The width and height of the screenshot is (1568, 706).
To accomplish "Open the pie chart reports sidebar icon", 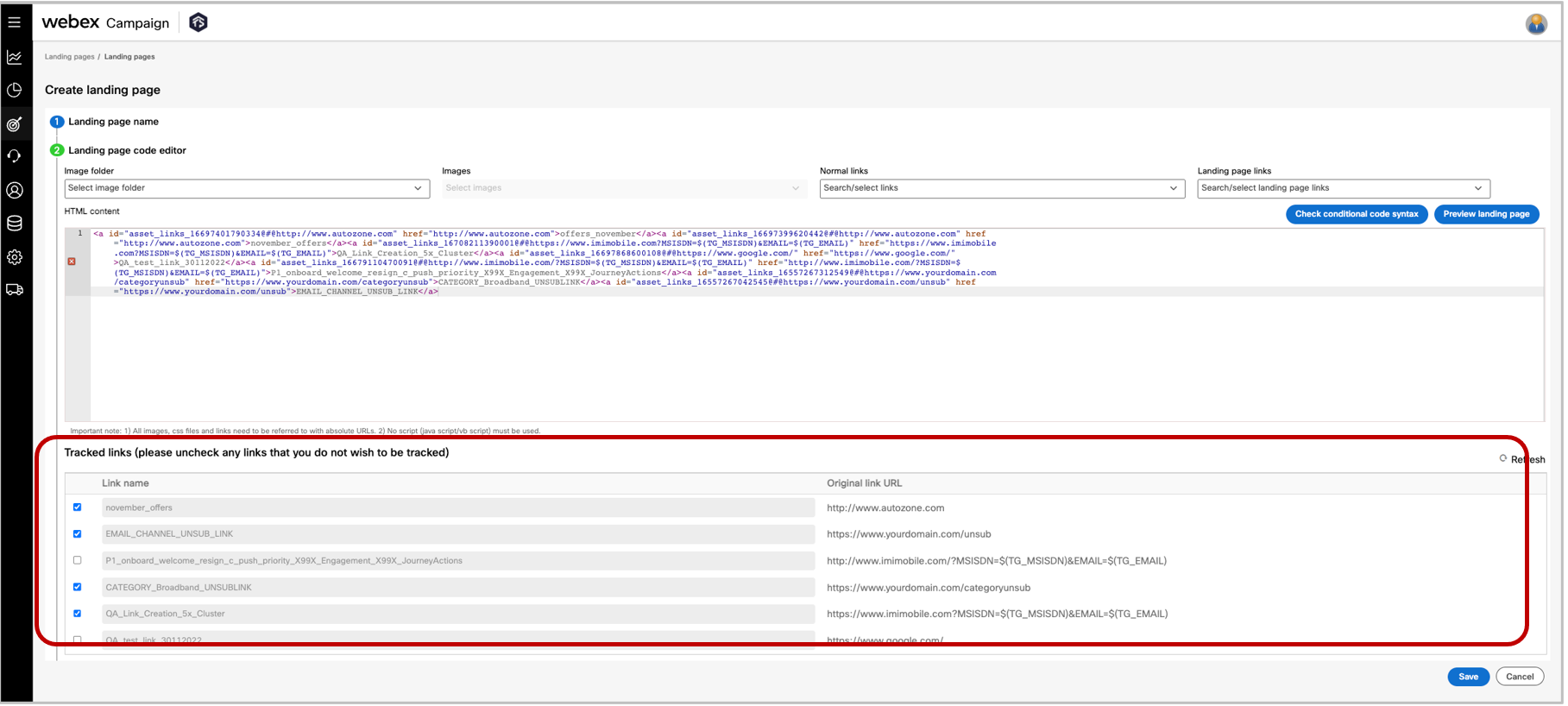I will (x=15, y=91).
